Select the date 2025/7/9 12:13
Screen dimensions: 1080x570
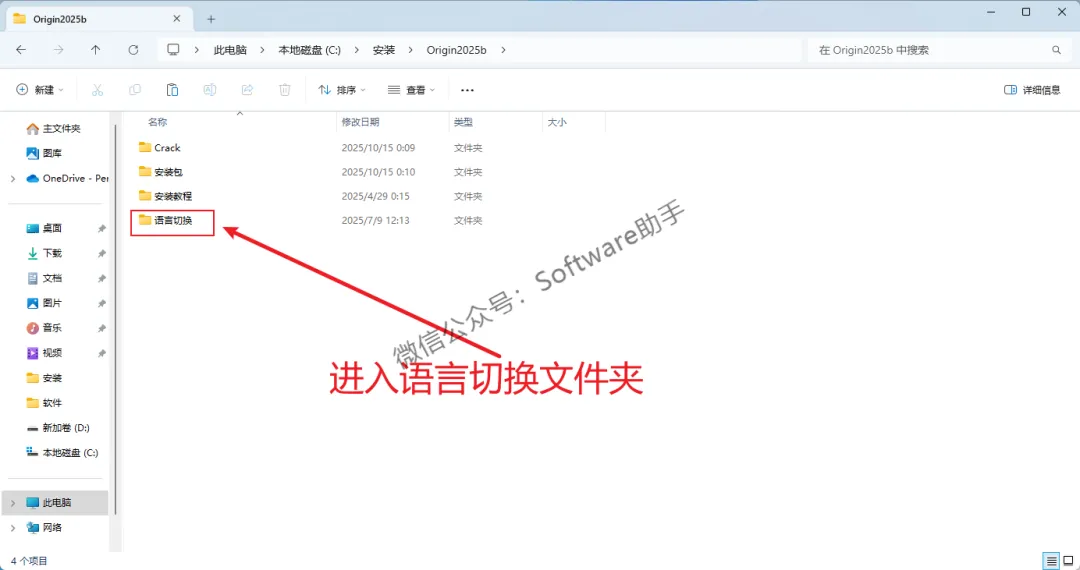[x=375, y=220]
